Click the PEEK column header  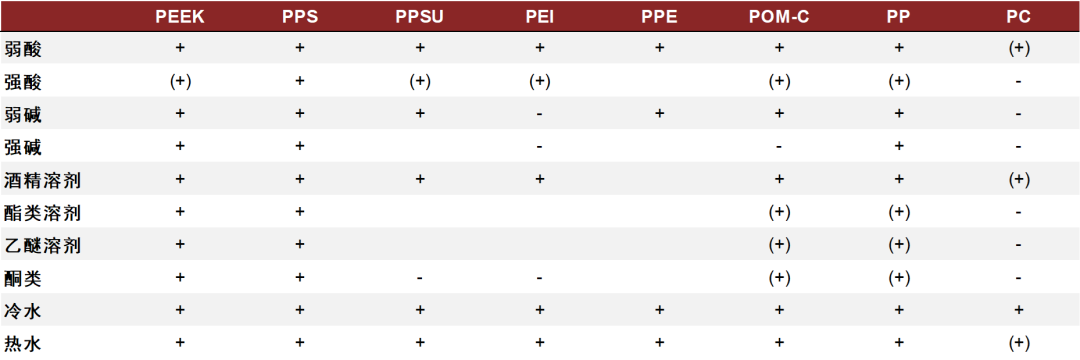180,17
